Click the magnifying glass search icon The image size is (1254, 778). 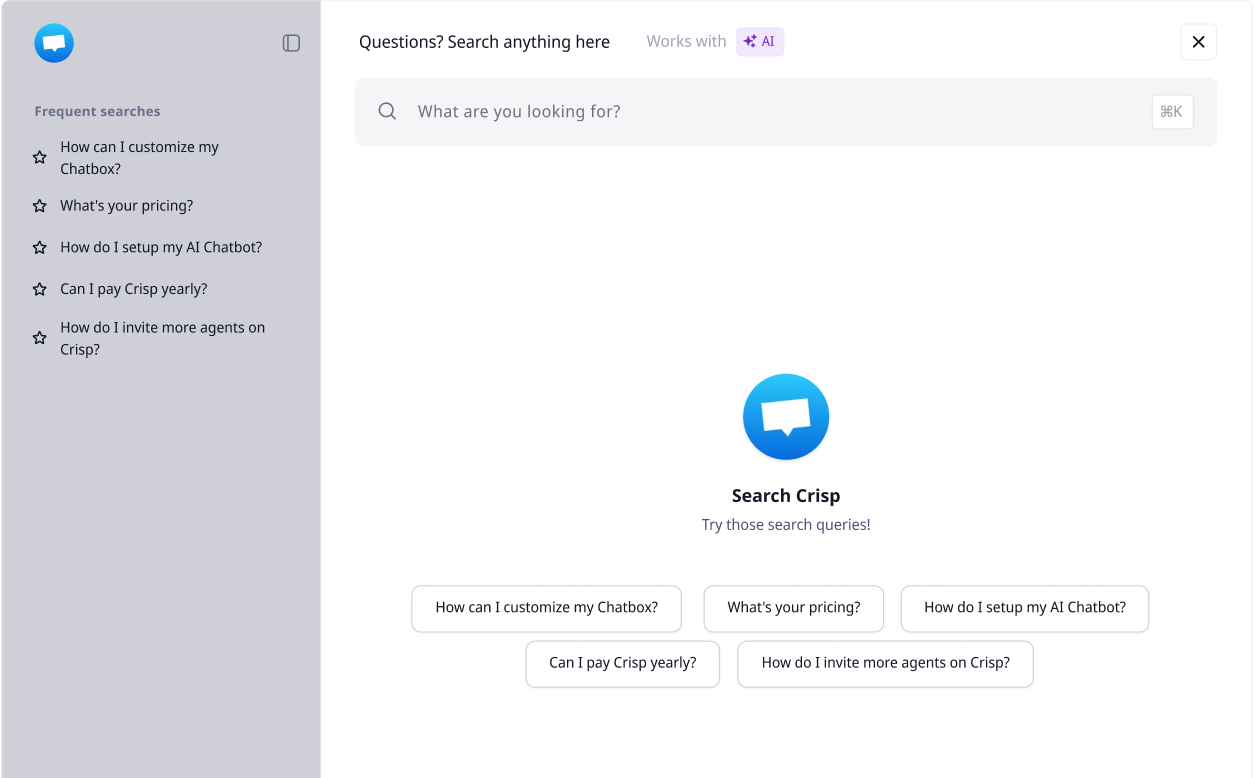pyautogui.click(x=387, y=111)
